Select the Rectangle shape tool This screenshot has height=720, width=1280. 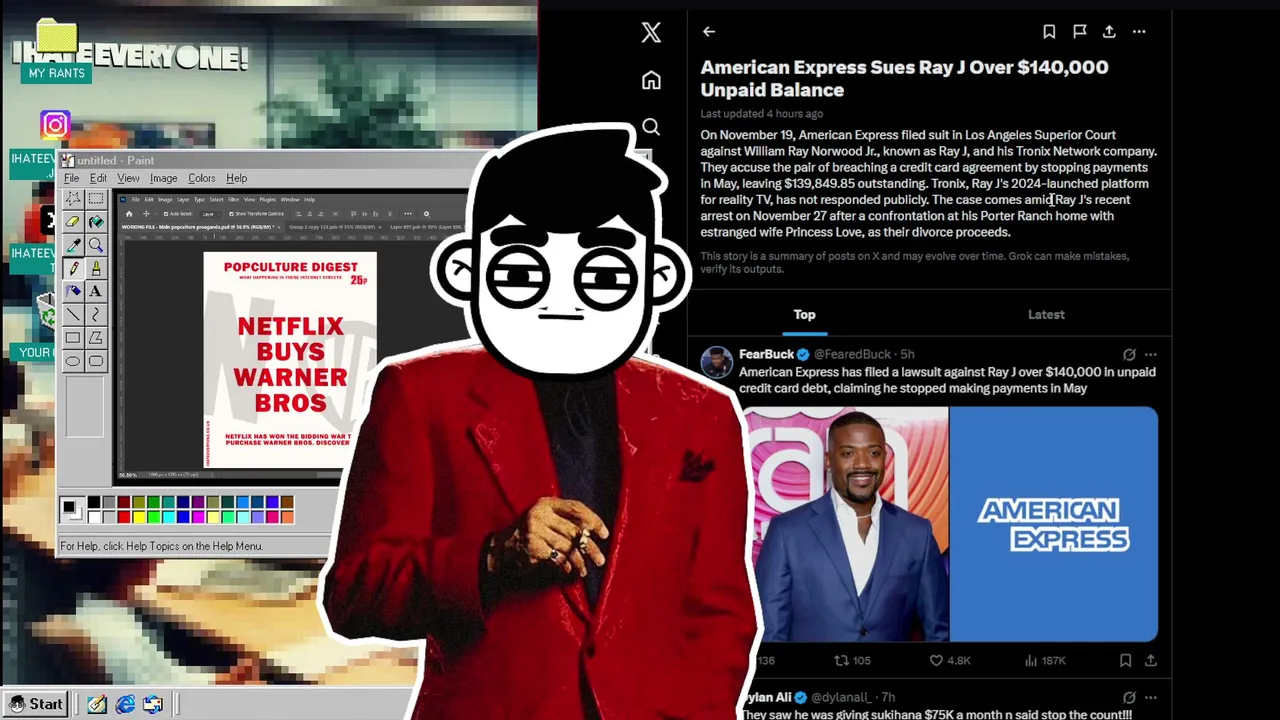tap(73, 338)
